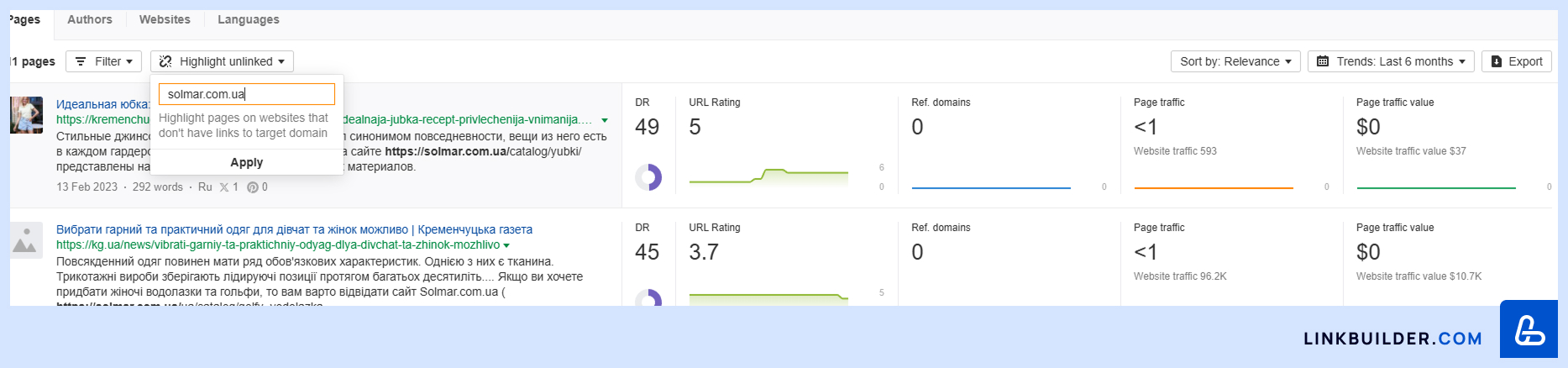Open the Authors tab
This screenshot has width=1568, height=368.
(90, 19)
